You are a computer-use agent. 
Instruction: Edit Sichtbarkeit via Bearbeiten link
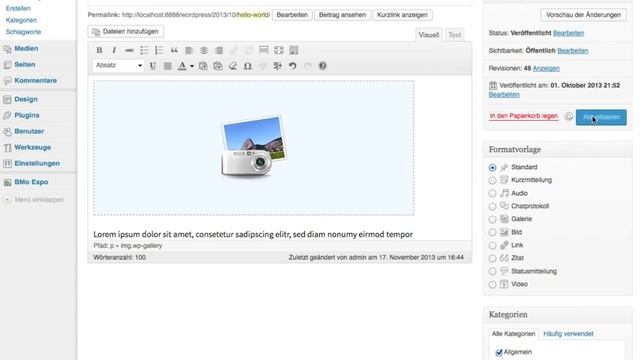point(573,51)
